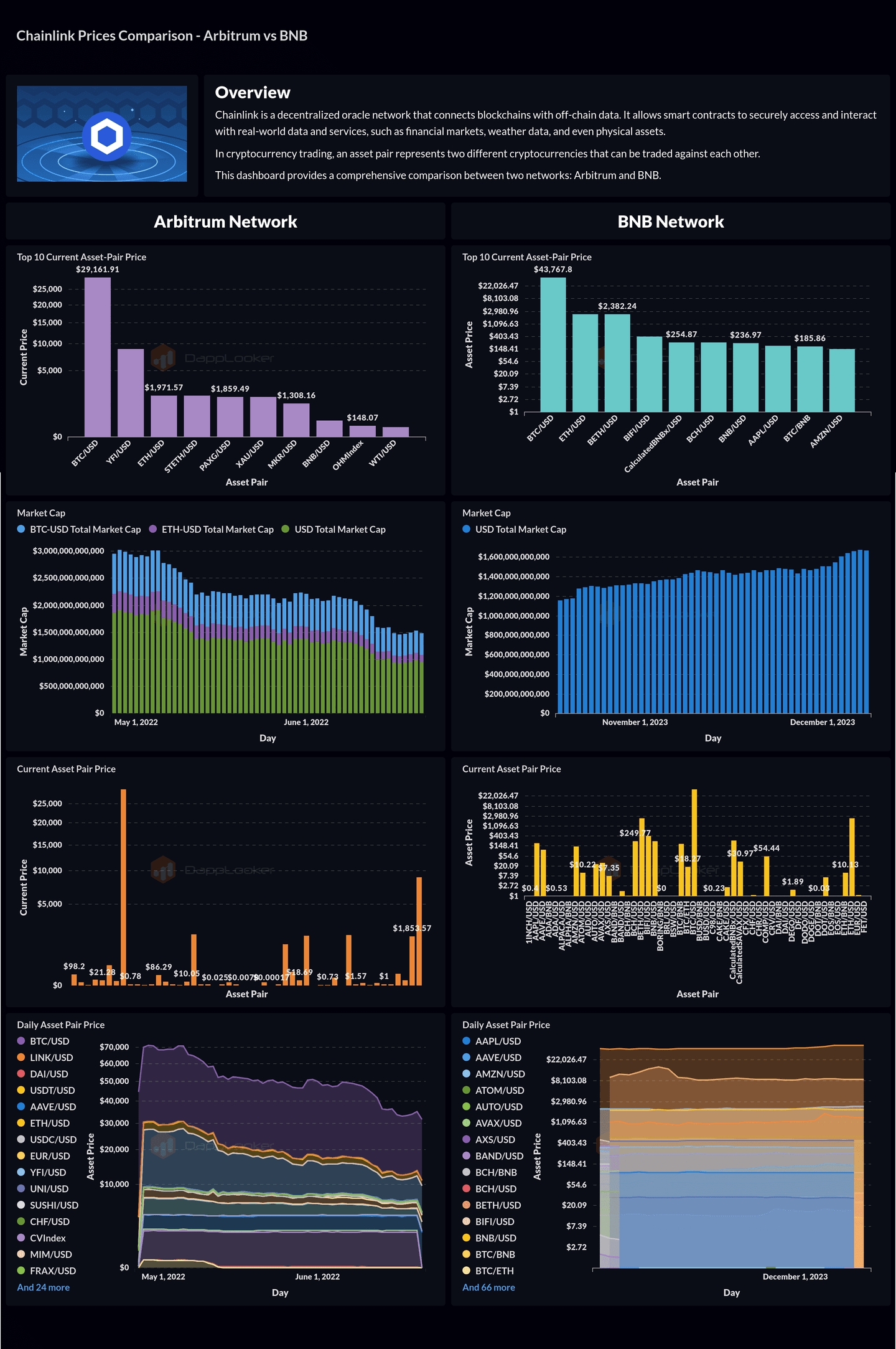This screenshot has width=896, height=1349.
Task: Toggle the MIM/USD legend entry
Action: click(x=45, y=1254)
